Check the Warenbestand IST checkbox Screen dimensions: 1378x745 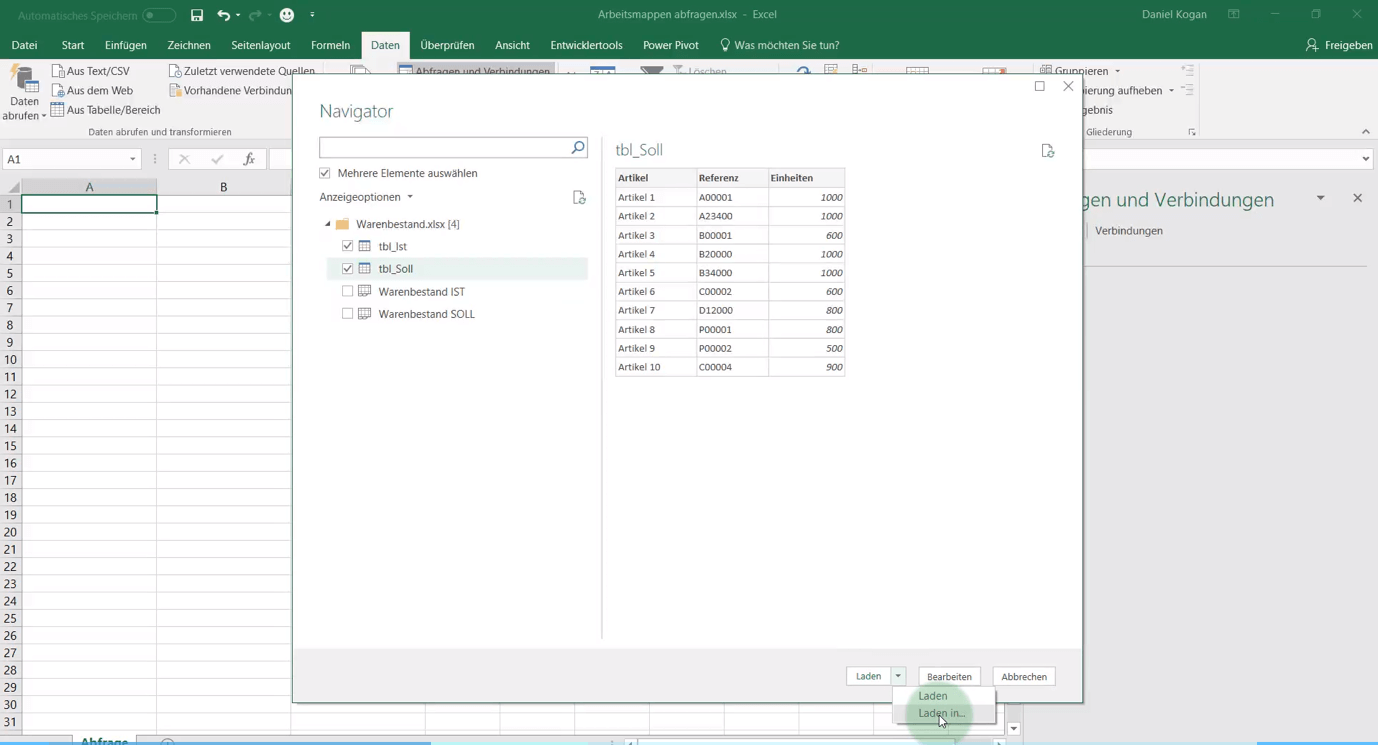tap(347, 291)
